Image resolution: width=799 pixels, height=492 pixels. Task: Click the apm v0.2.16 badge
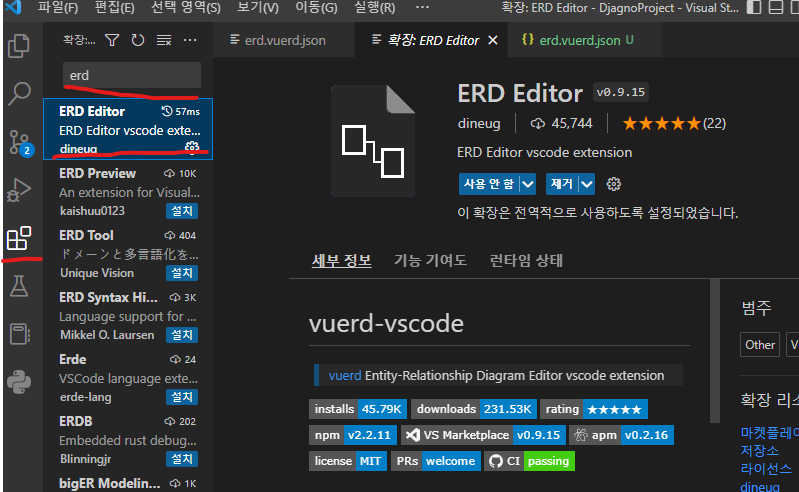click(x=621, y=435)
